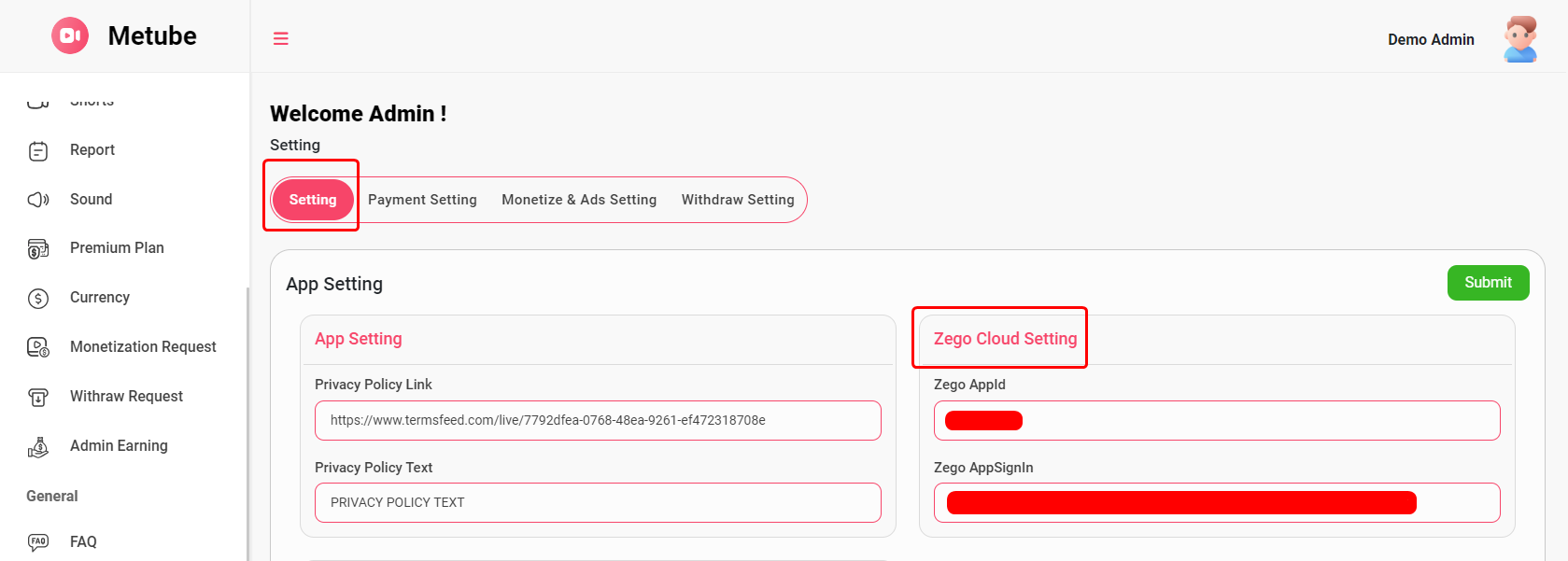Select the Withdraw Setting tab
Image resolution: width=1568 pixels, height=561 pixels.
pyautogui.click(x=738, y=200)
